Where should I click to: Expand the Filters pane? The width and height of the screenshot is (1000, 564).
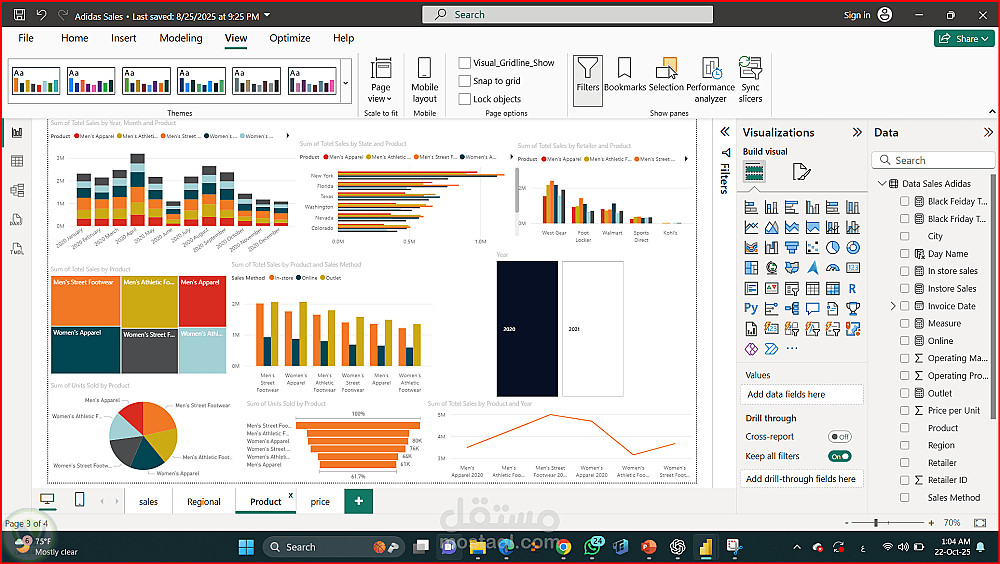(x=725, y=132)
